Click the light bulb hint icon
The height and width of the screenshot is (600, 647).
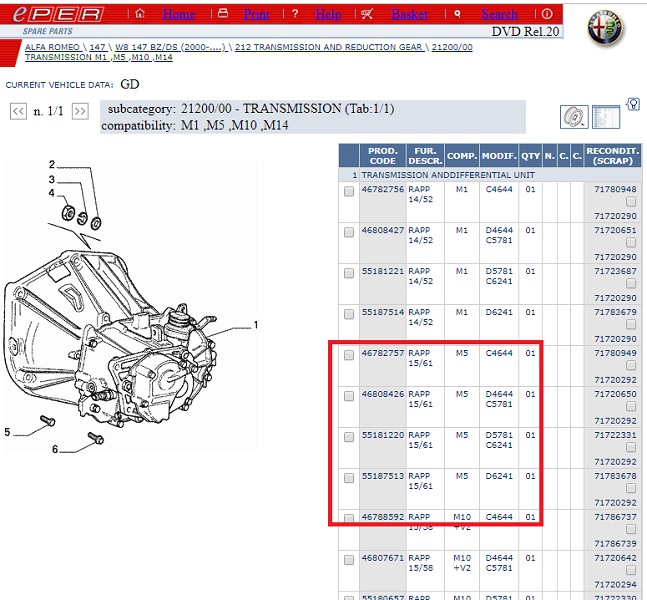633,104
